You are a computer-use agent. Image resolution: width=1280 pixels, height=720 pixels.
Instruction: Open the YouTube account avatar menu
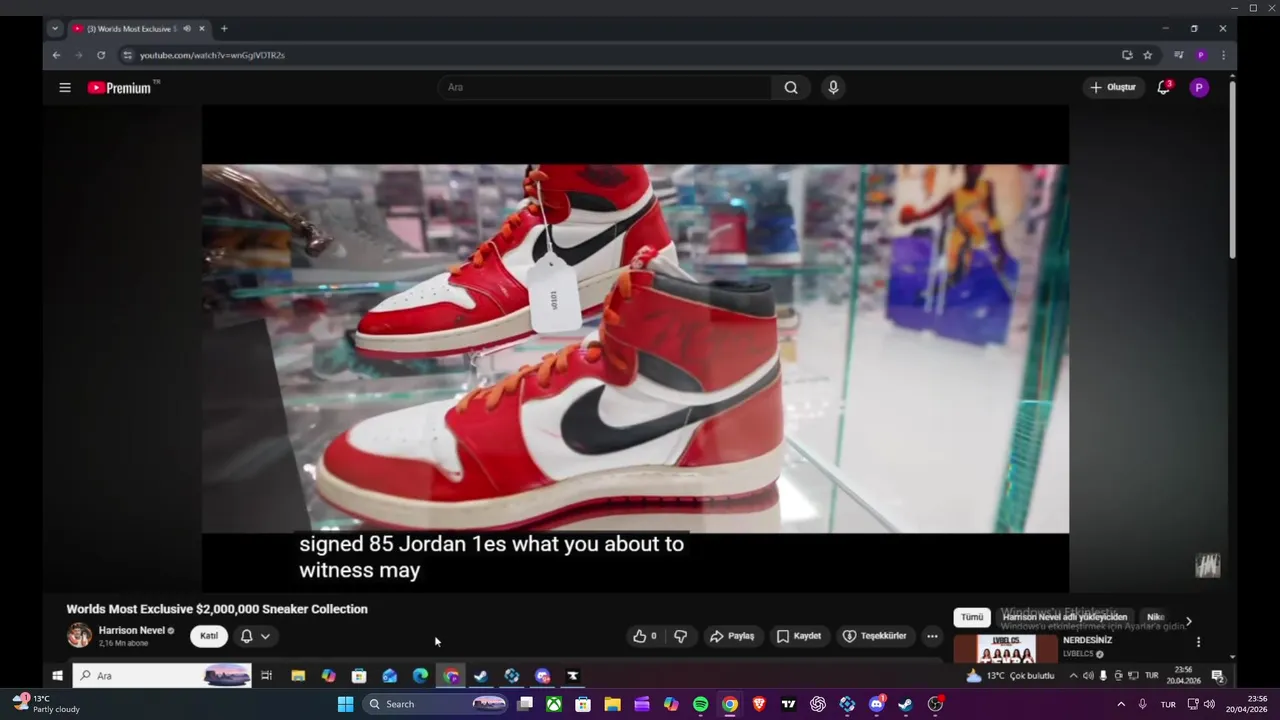pos(1199,88)
